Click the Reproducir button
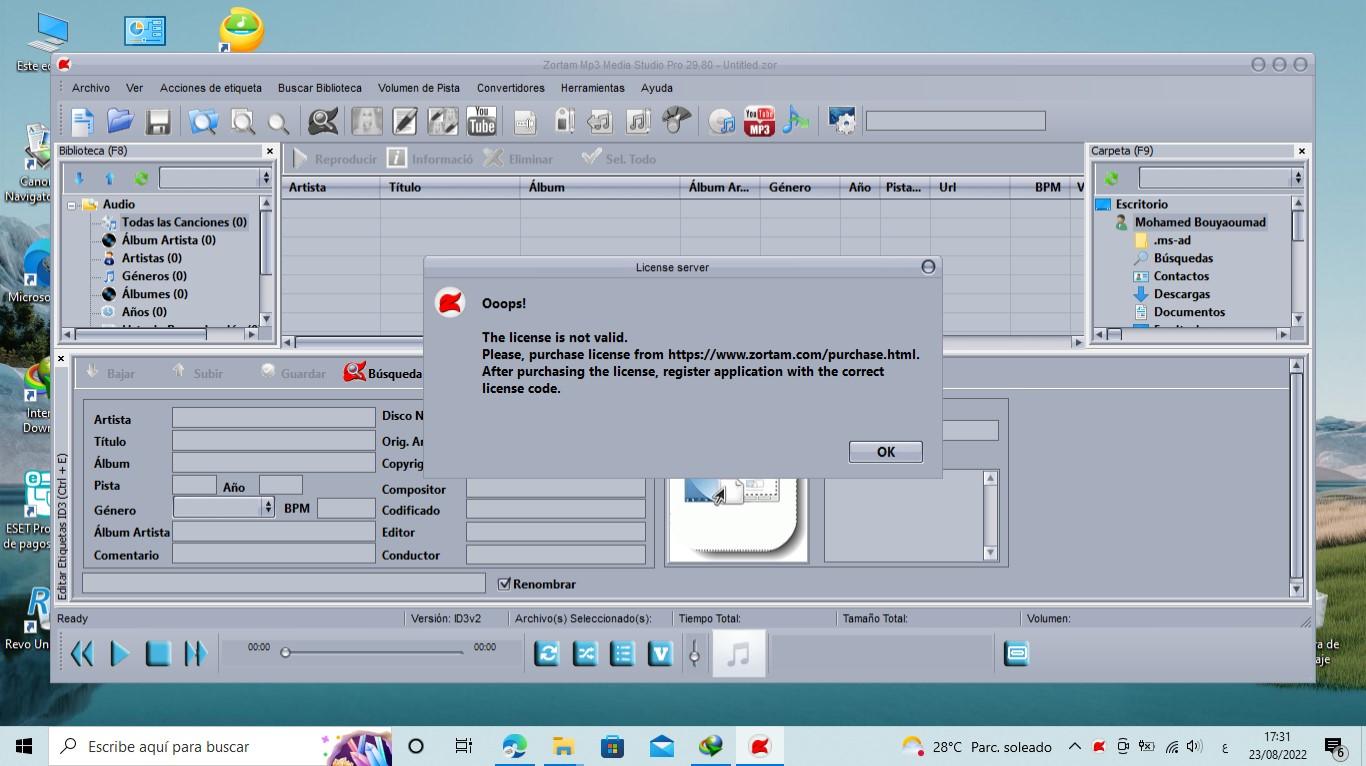Screen dimensions: 1366x766 335,159
